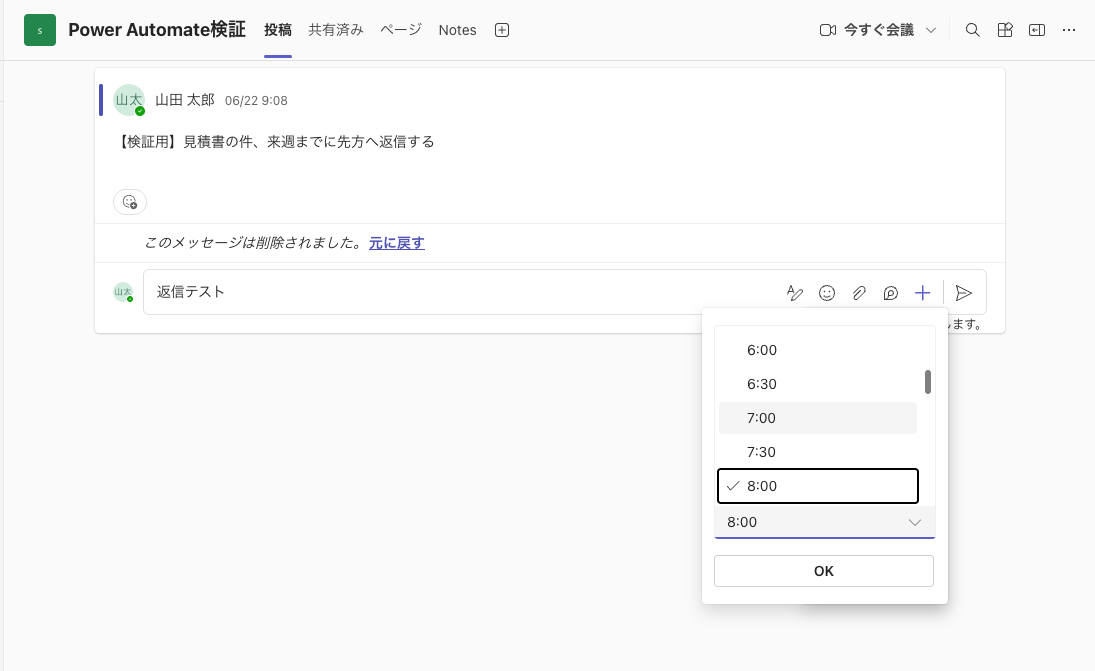Screen dimensions: 1095x671
Task: Confirm with the OK button
Action: click(x=824, y=571)
